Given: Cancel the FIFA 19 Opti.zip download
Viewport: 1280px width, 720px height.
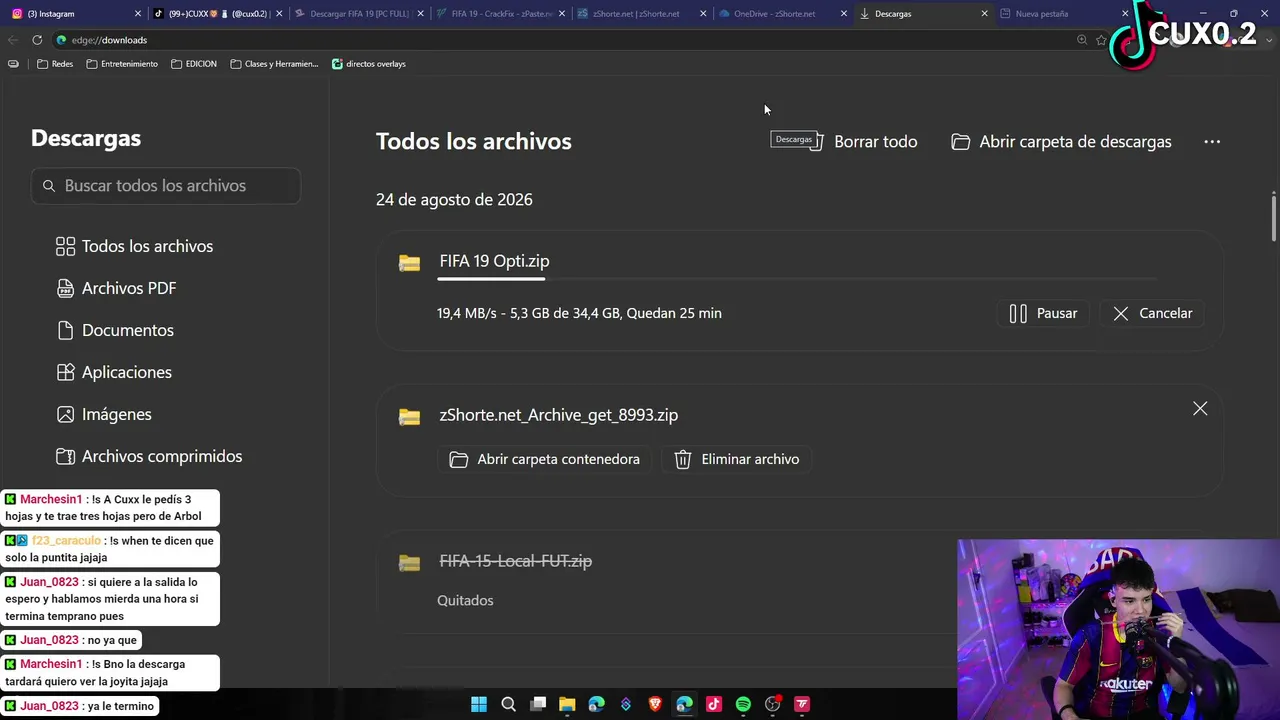Looking at the screenshot, I should click(1152, 313).
